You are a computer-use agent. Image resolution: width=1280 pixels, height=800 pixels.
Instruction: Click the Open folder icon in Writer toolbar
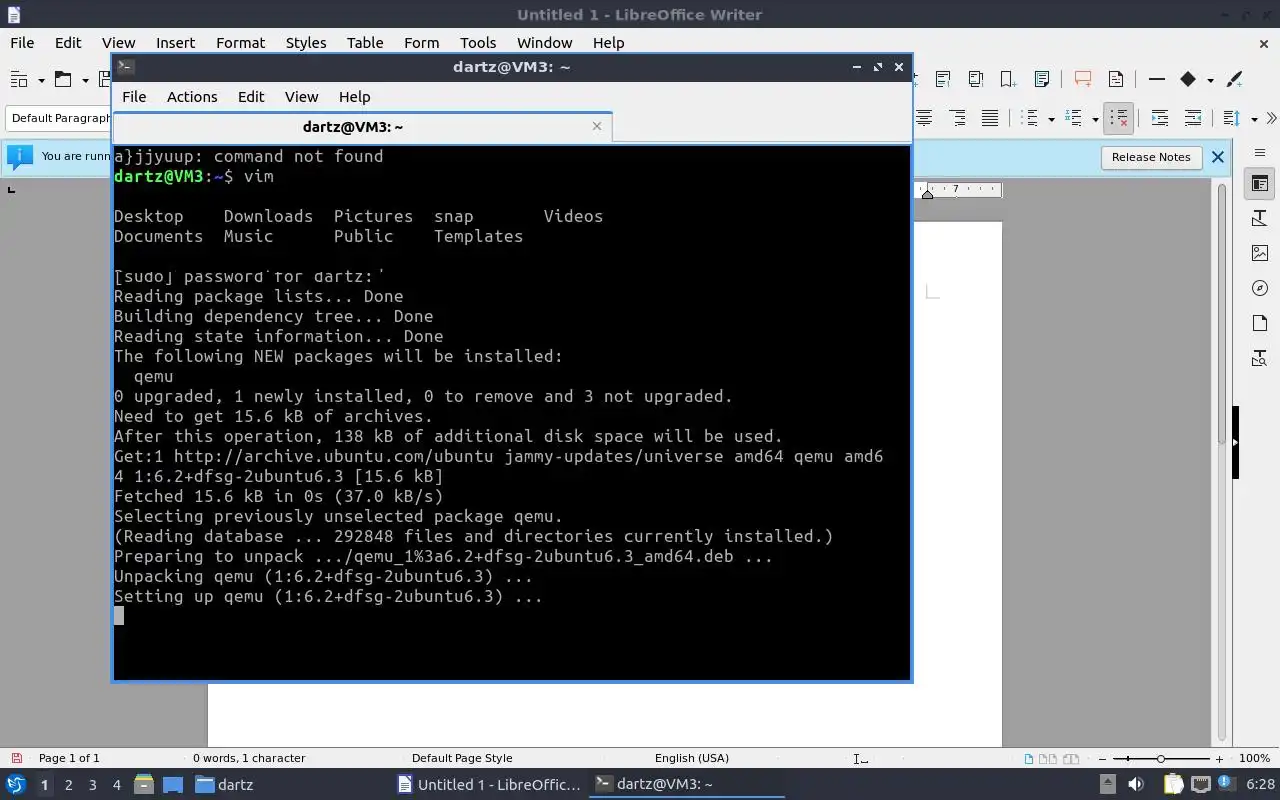(63, 79)
